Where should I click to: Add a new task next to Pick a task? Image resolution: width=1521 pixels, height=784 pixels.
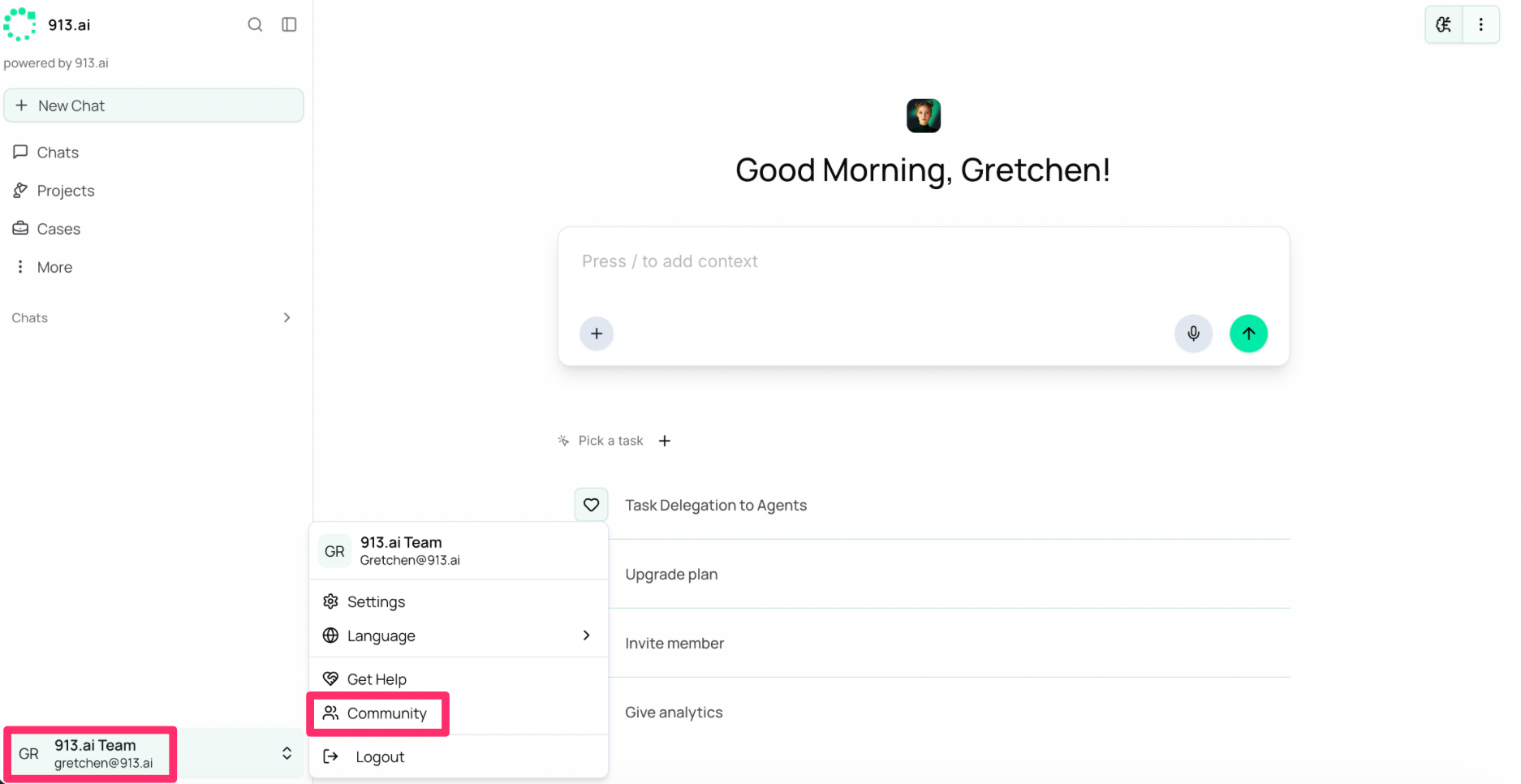(x=665, y=441)
